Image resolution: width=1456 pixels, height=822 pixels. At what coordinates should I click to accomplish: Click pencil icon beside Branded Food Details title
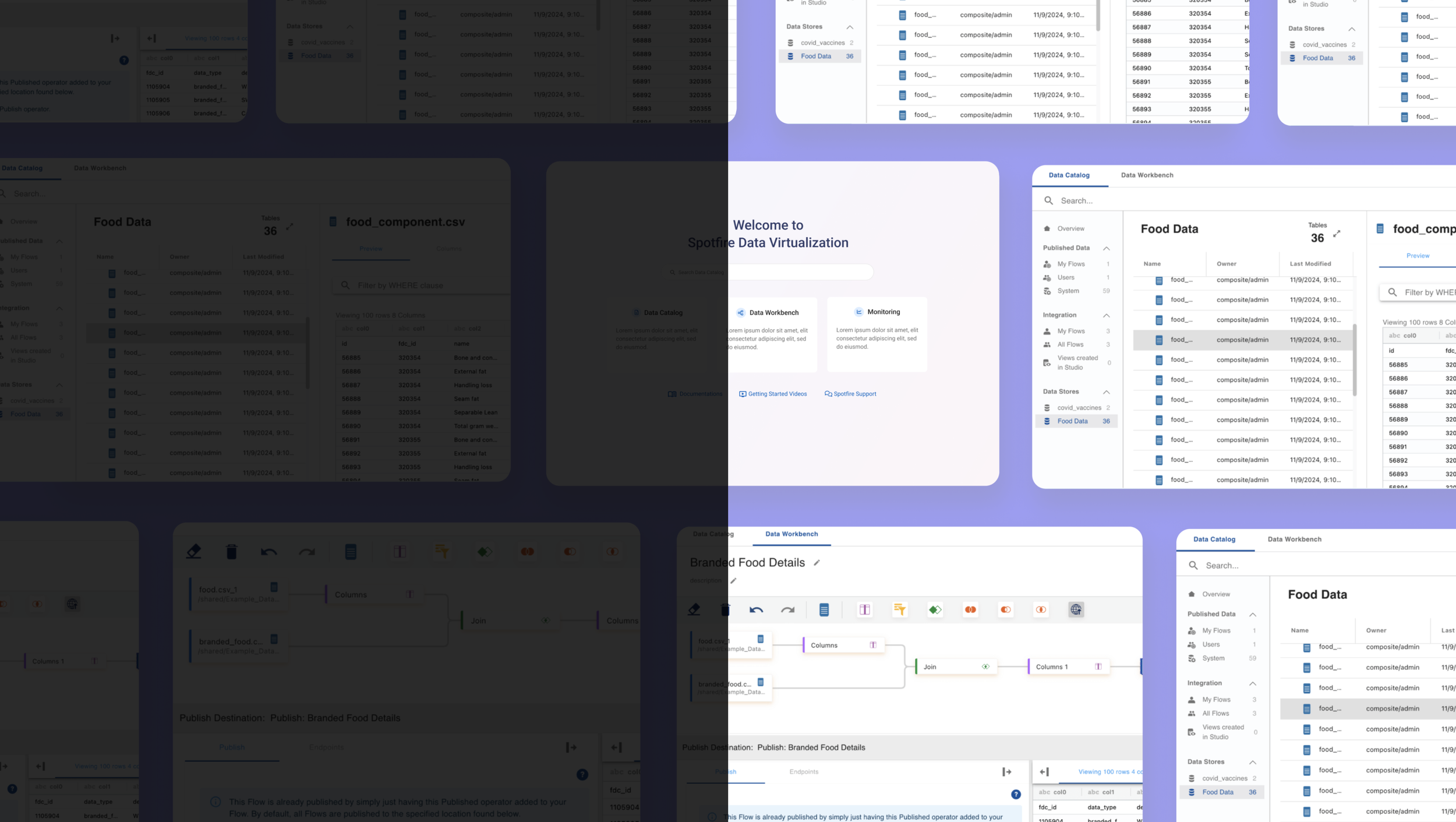pyautogui.click(x=817, y=563)
